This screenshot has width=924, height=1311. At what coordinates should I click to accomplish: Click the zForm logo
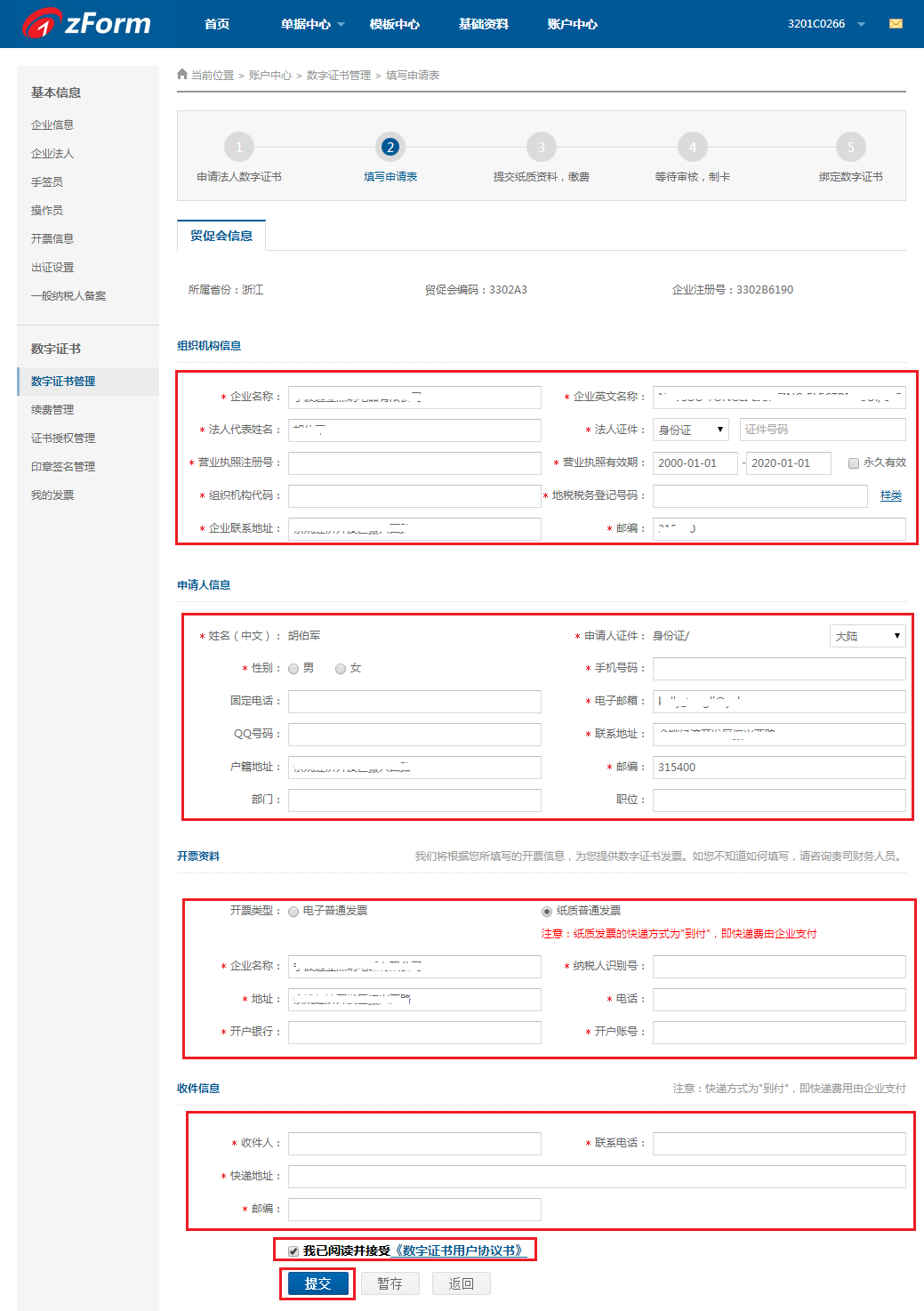coord(86,23)
